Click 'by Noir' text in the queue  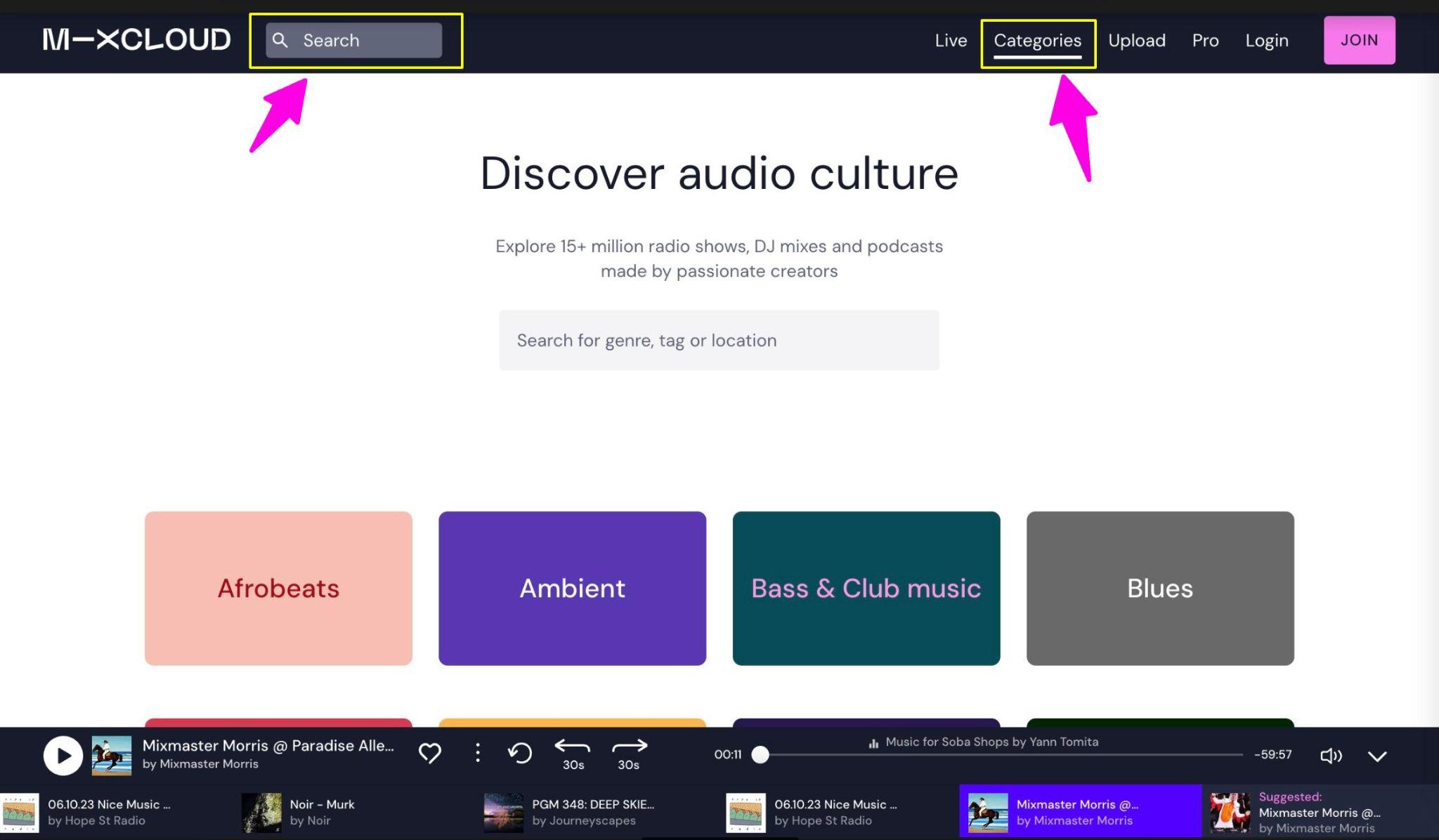pos(310,820)
